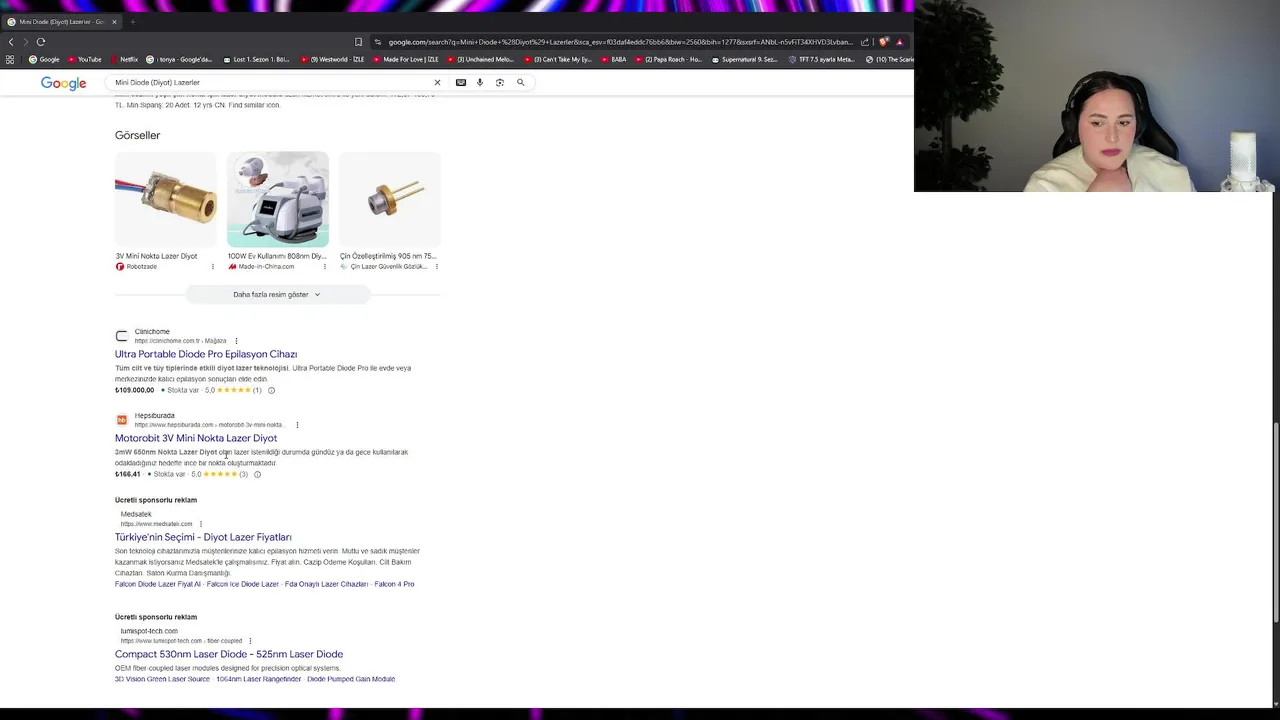Click the Clinichome site favicon
Viewport: 1280px width, 720px height.
(x=122, y=336)
